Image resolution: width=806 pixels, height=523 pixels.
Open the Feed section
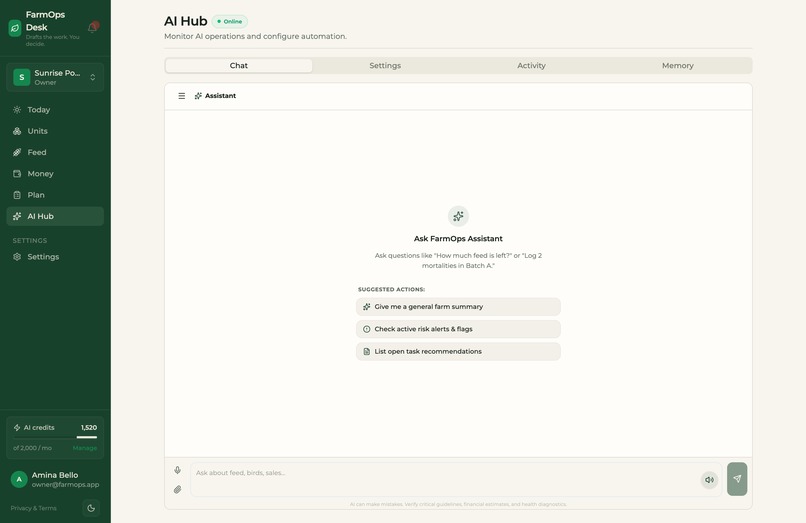click(x=55, y=152)
